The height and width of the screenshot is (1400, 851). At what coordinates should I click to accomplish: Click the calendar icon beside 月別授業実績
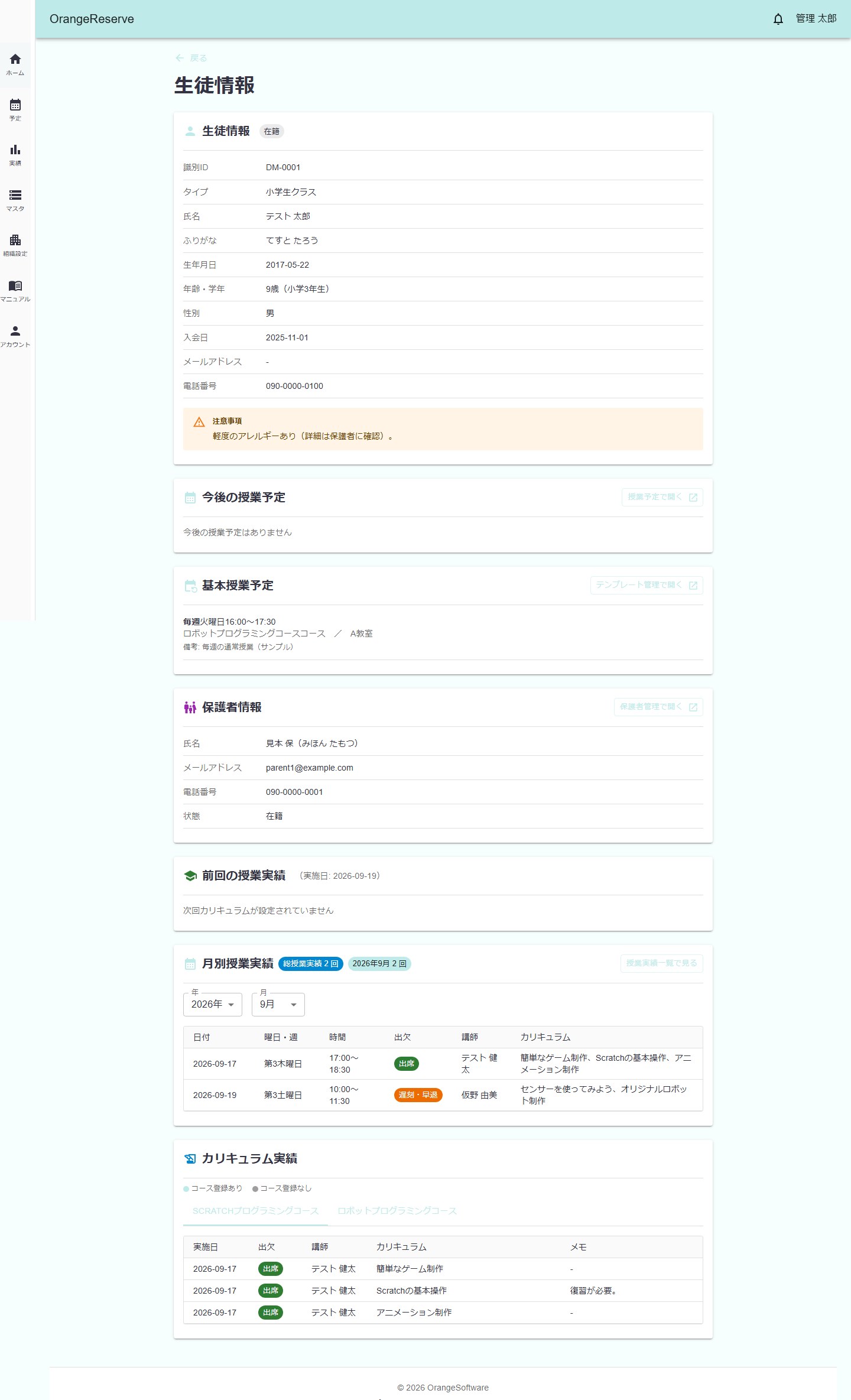[190, 964]
